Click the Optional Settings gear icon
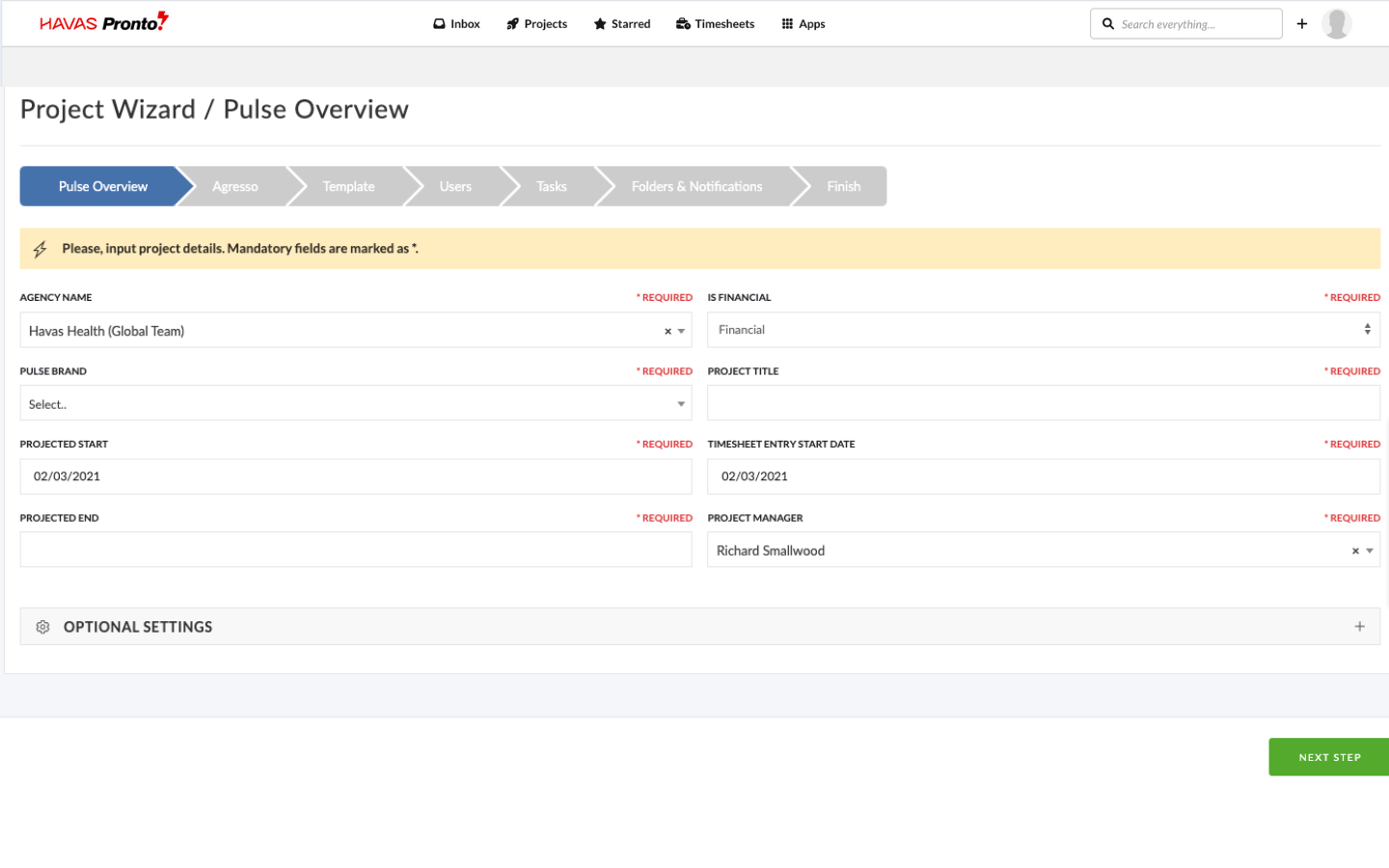This screenshot has width=1389, height=868. click(42, 627)
